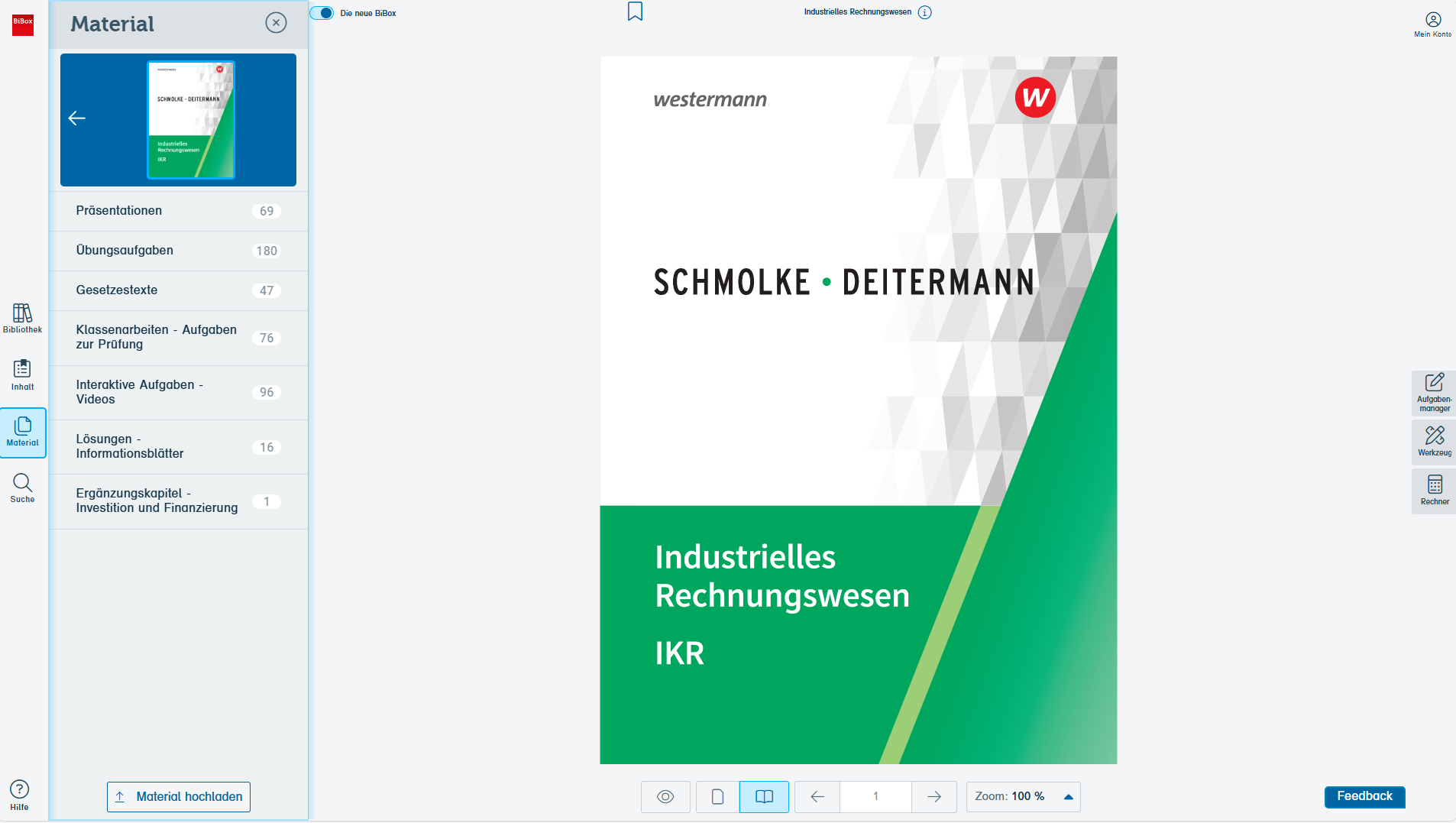This screenshot has width=1456, height=823.
Task: Bookmark the current page
Action: pyautogui.click(x=635, y=11)
